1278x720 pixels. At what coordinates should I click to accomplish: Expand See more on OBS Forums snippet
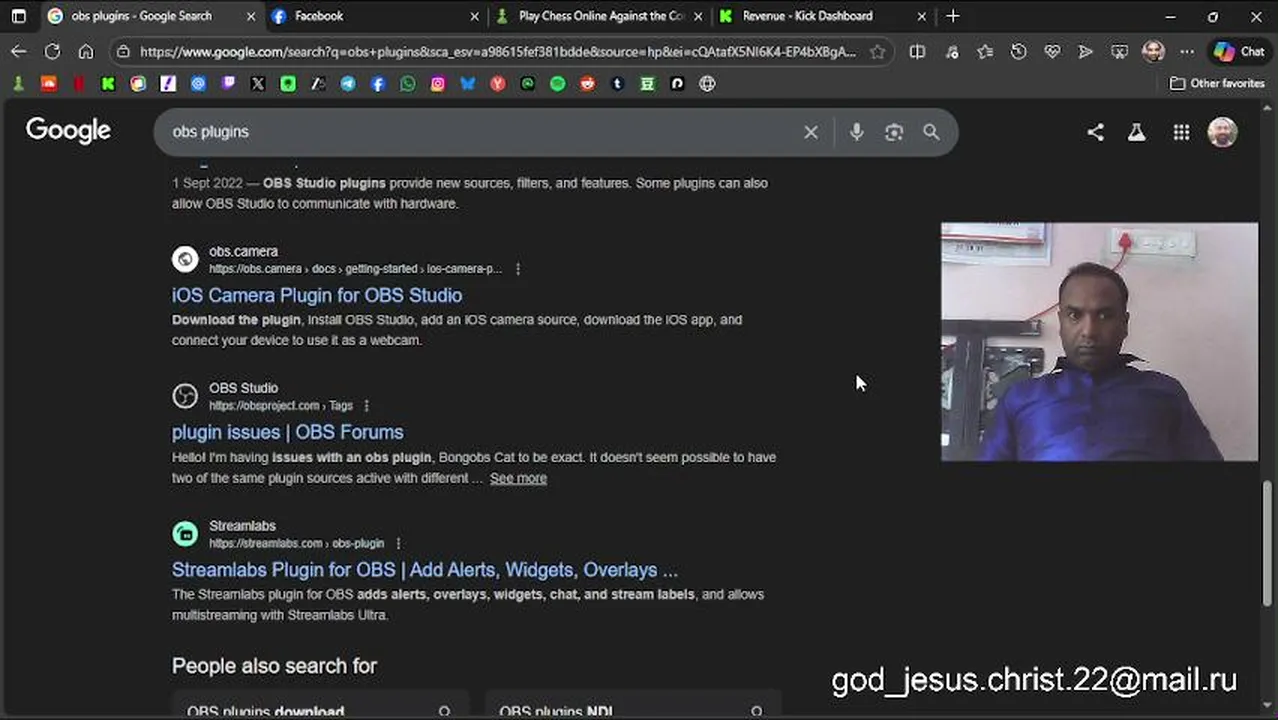[x=518, y=478]
